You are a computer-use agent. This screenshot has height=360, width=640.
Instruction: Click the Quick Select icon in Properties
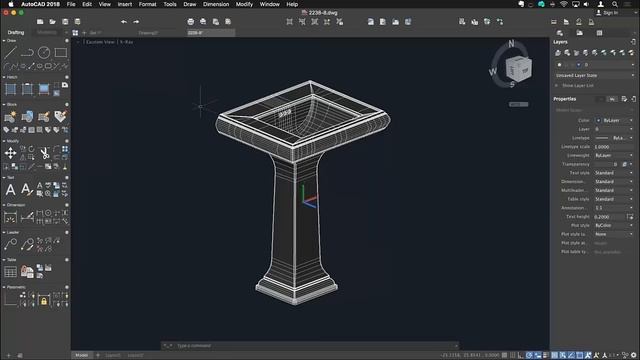[x=624, y=99]
